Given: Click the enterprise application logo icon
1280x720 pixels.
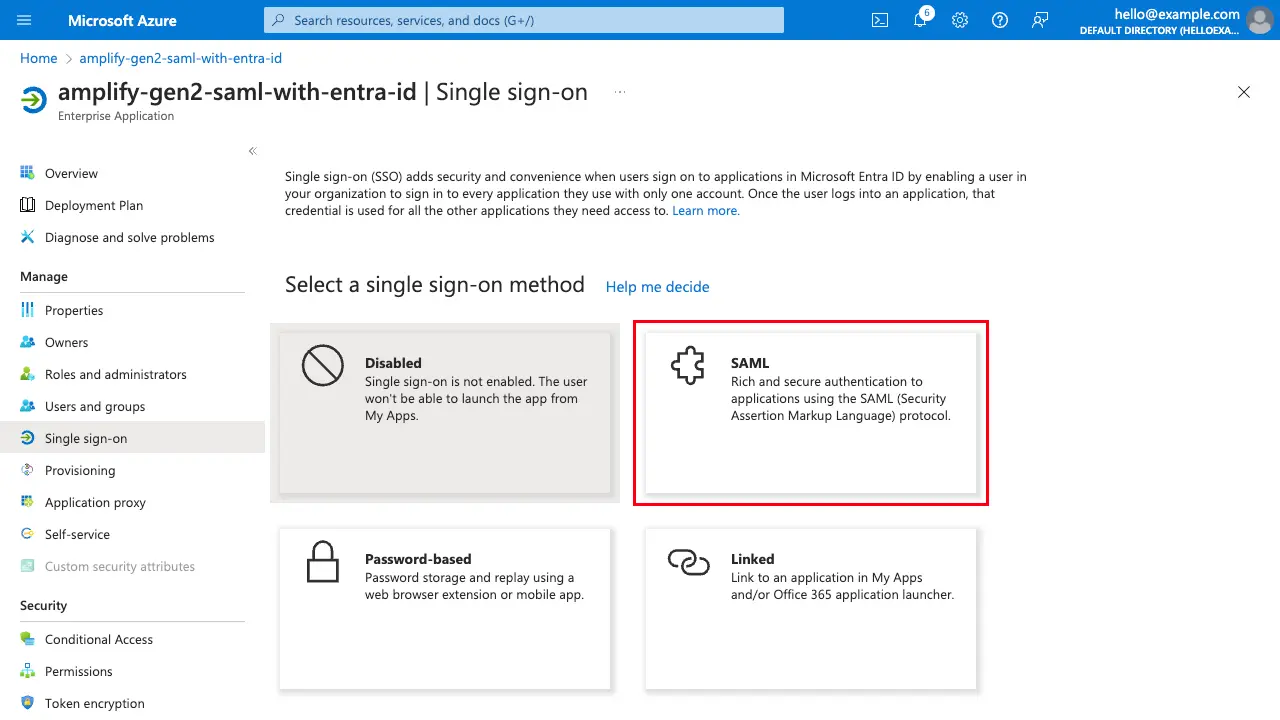Looking at the screenshot, I should click(34, 101).
